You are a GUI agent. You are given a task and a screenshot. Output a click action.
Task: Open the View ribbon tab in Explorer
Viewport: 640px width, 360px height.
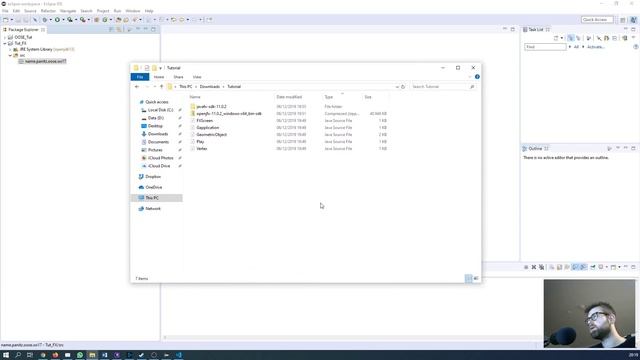click(197, 77)
